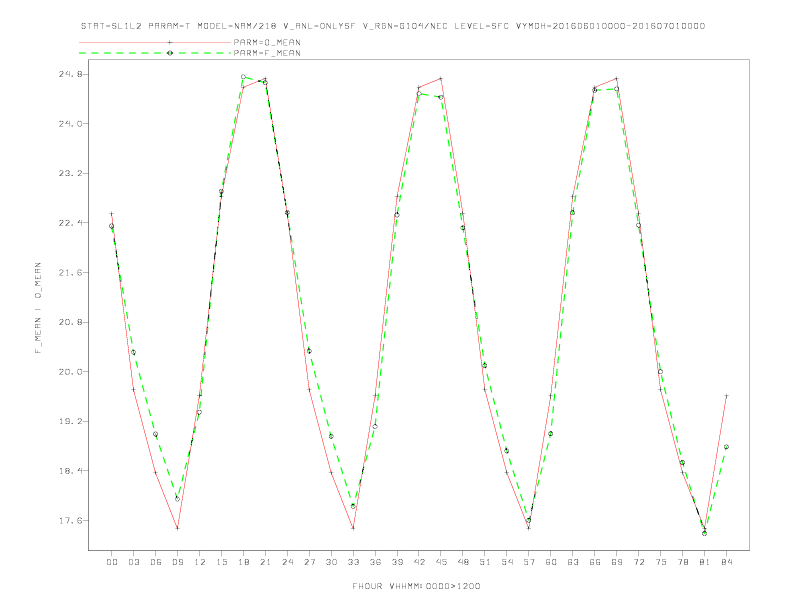Click the x-axis tick label 69
792x612 pixels.
point(617,562)
